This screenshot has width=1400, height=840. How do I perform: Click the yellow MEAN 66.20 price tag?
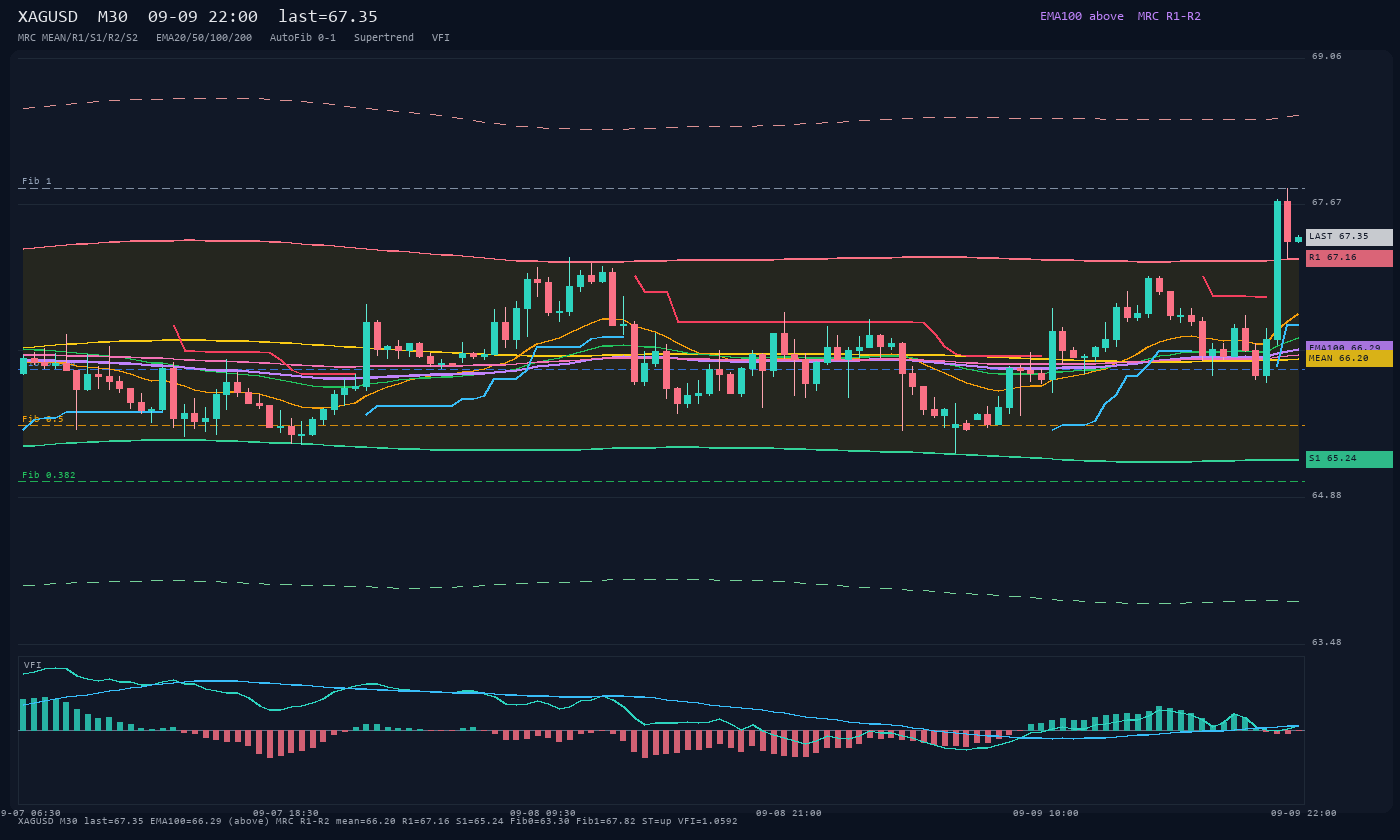click(x=1349, y=358)
